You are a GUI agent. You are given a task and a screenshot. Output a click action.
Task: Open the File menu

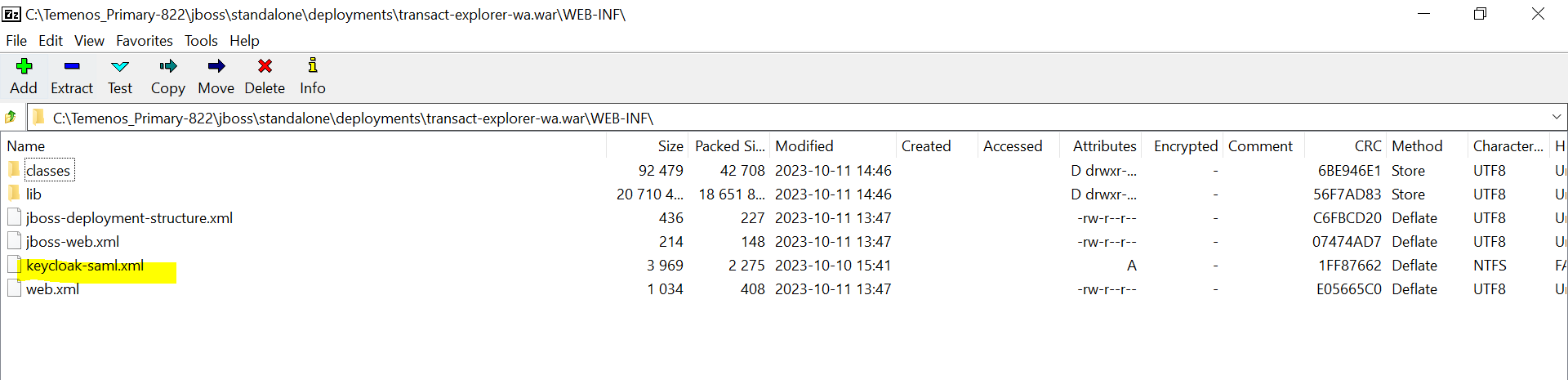[x=16, y=41]
